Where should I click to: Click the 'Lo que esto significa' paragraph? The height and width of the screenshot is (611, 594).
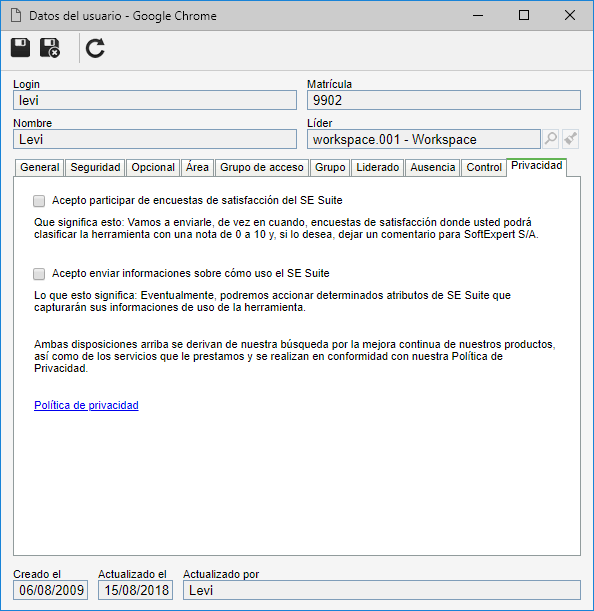pos(272,301)
